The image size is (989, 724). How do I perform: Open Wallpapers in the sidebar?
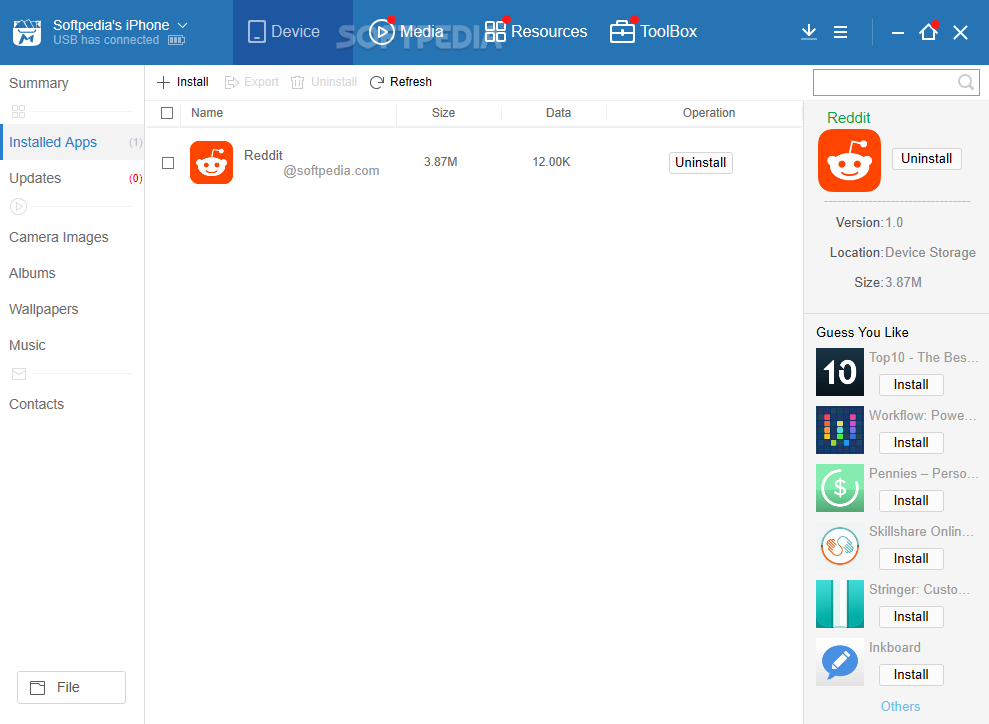(44, 309)
